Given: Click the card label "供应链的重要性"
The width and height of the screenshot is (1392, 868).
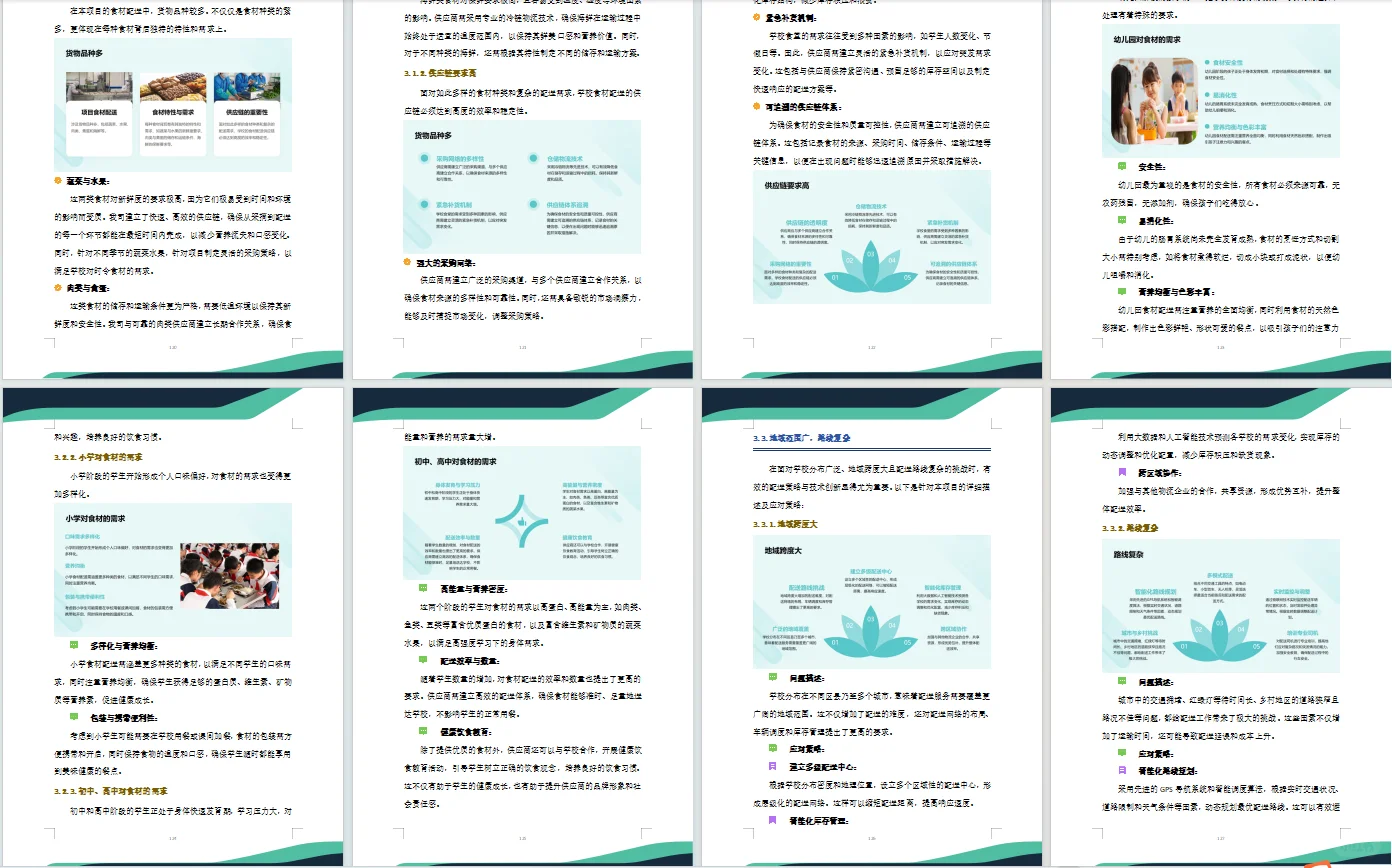Looking at the screenshot, I should tap(248, 113).
